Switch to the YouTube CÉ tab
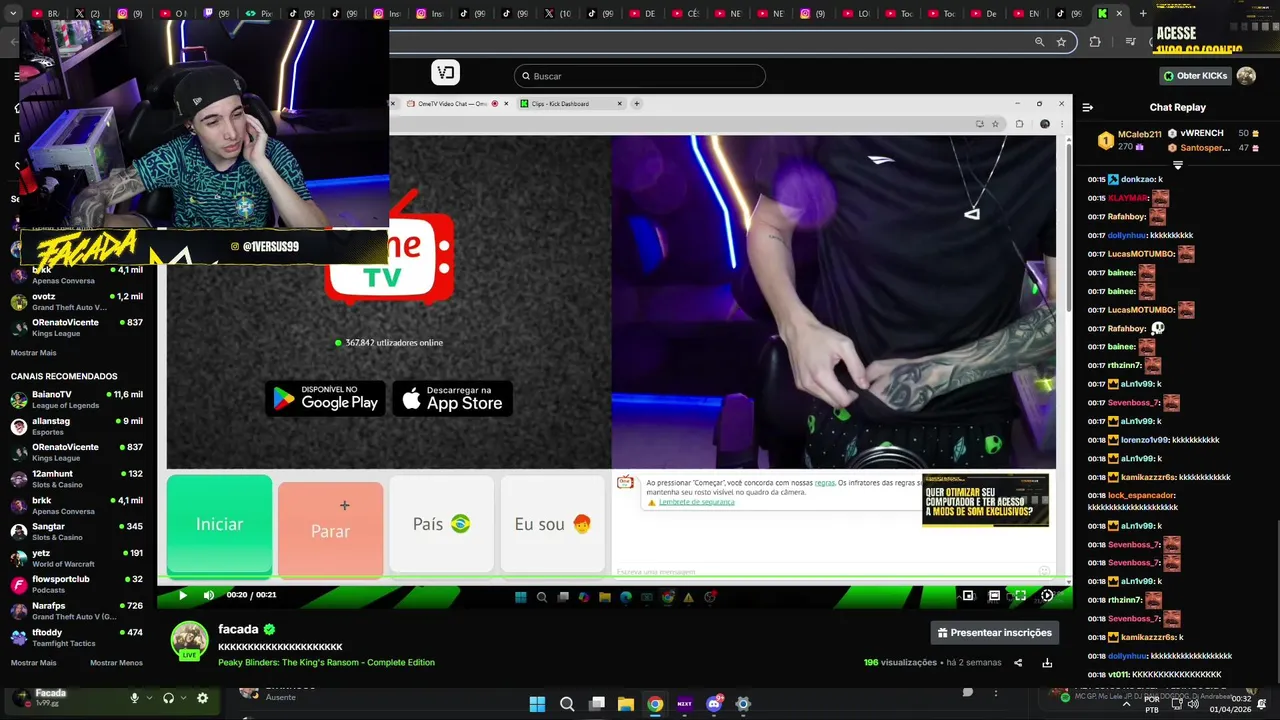This screenshot has height=720, width=1280. (689, 14)
